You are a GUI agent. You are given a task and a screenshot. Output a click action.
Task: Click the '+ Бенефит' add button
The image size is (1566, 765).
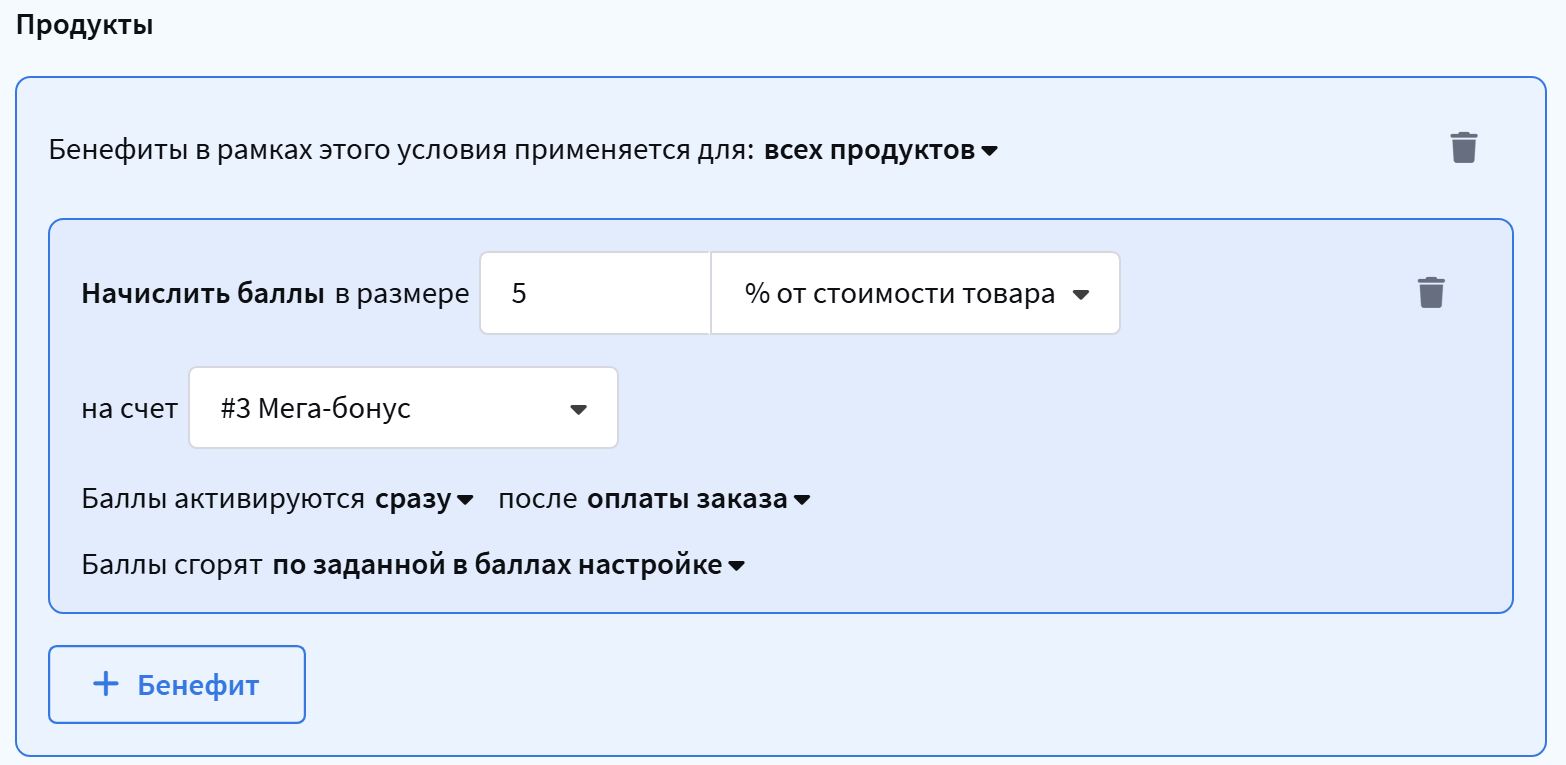[x=177, y=684]
